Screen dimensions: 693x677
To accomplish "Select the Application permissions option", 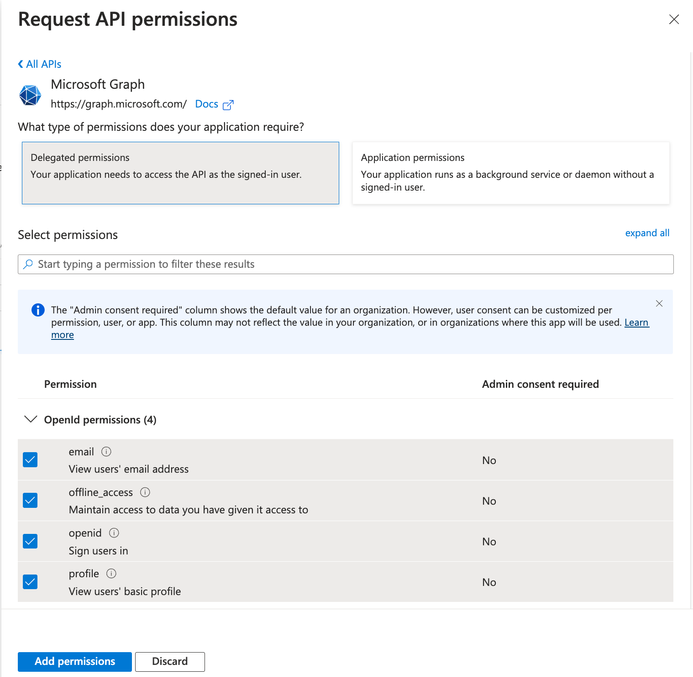I will coord(510,173).
